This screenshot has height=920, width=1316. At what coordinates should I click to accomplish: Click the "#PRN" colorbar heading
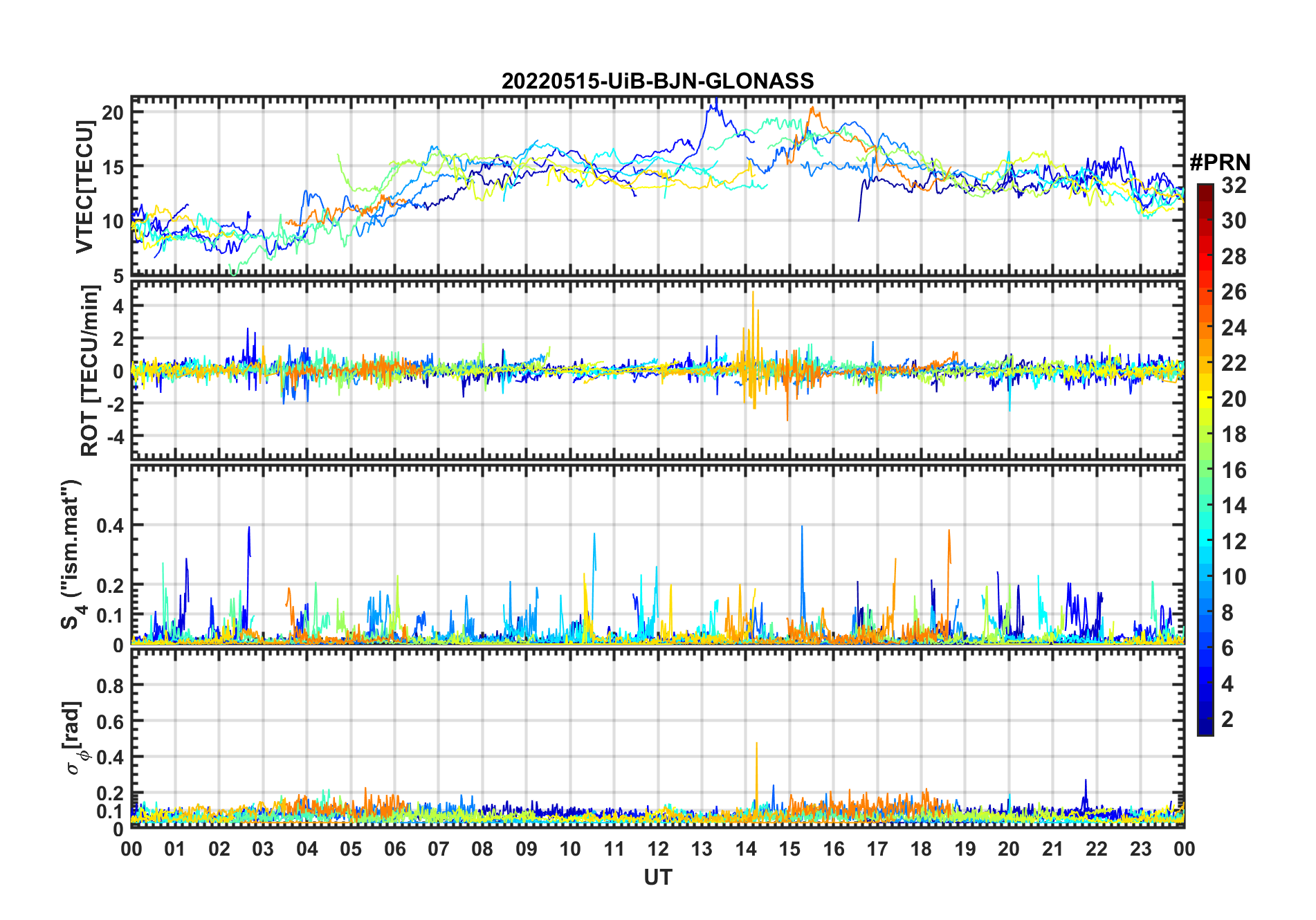(x=1220, y=163)
